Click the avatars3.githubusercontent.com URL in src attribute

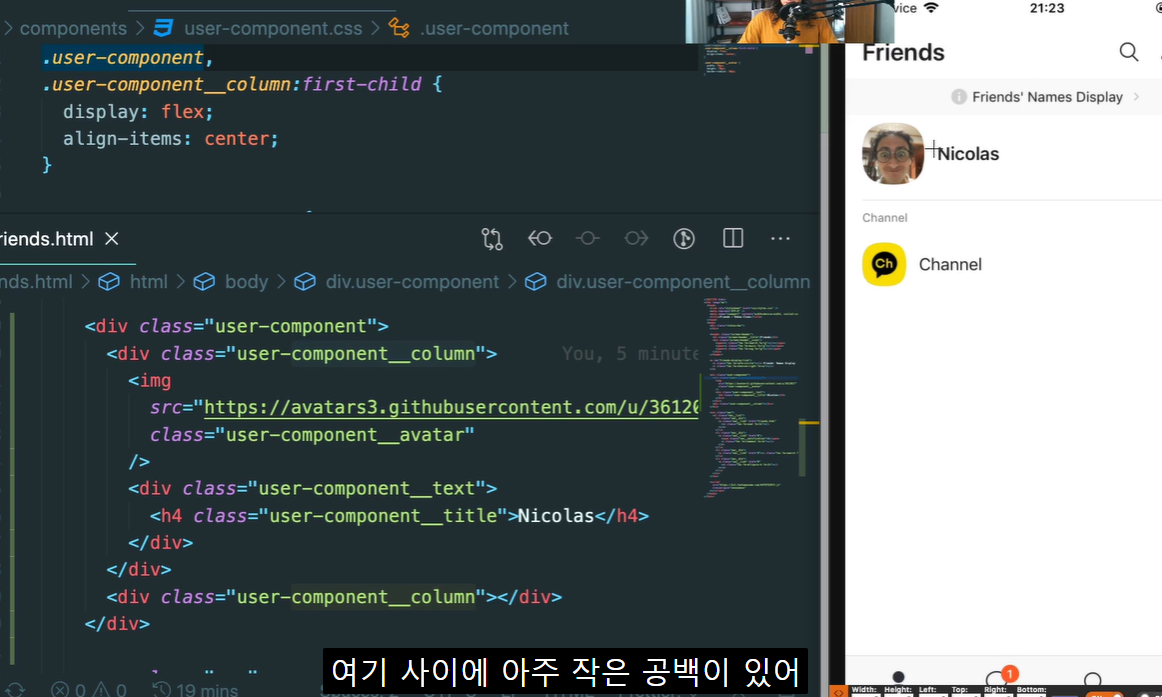(x=451, y=407)
